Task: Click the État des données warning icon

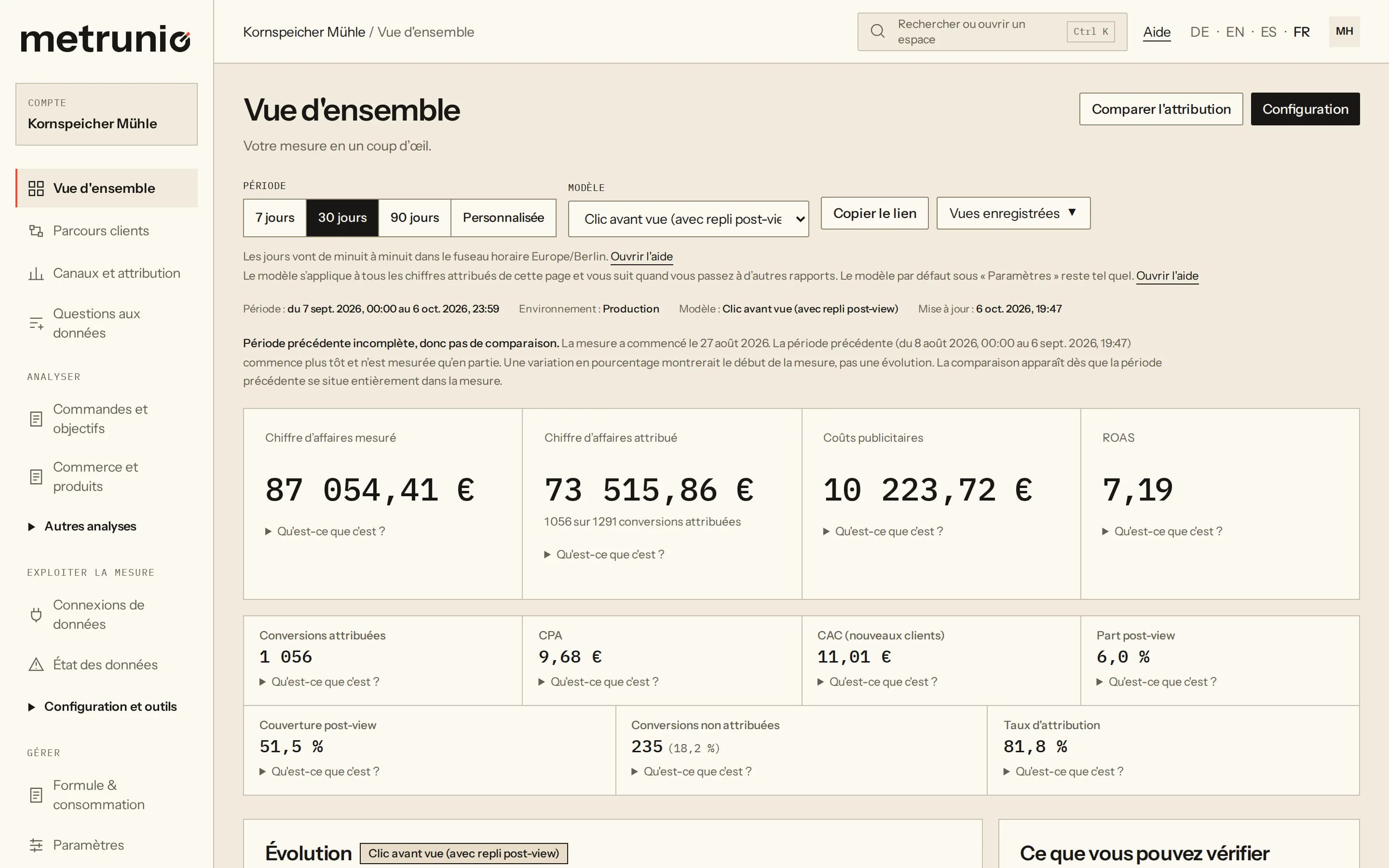Action: click(x=36, y=664)
